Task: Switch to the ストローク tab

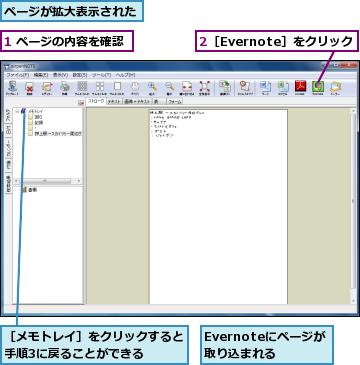Action: [x=96, y=101]
